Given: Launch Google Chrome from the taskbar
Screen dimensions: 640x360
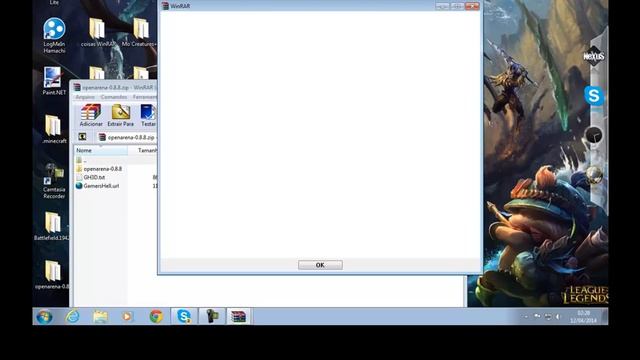Looking at the screenshot, I should pyautogui.click(x=156, y=316).
